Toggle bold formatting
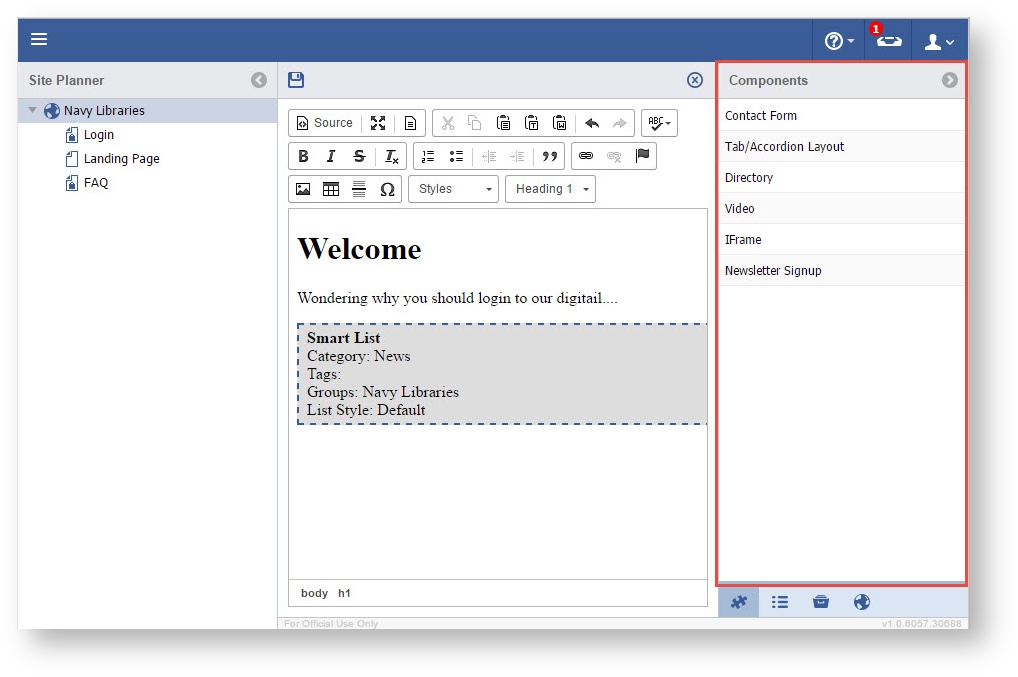Image resolution: width=1018 pixels, height=677 pixels. 303,156
